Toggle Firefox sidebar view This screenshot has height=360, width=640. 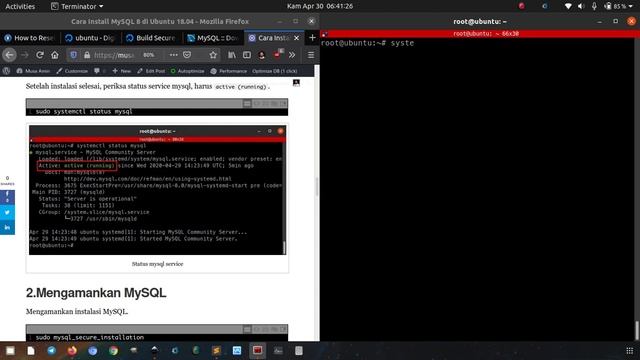[x=247, y=55]
